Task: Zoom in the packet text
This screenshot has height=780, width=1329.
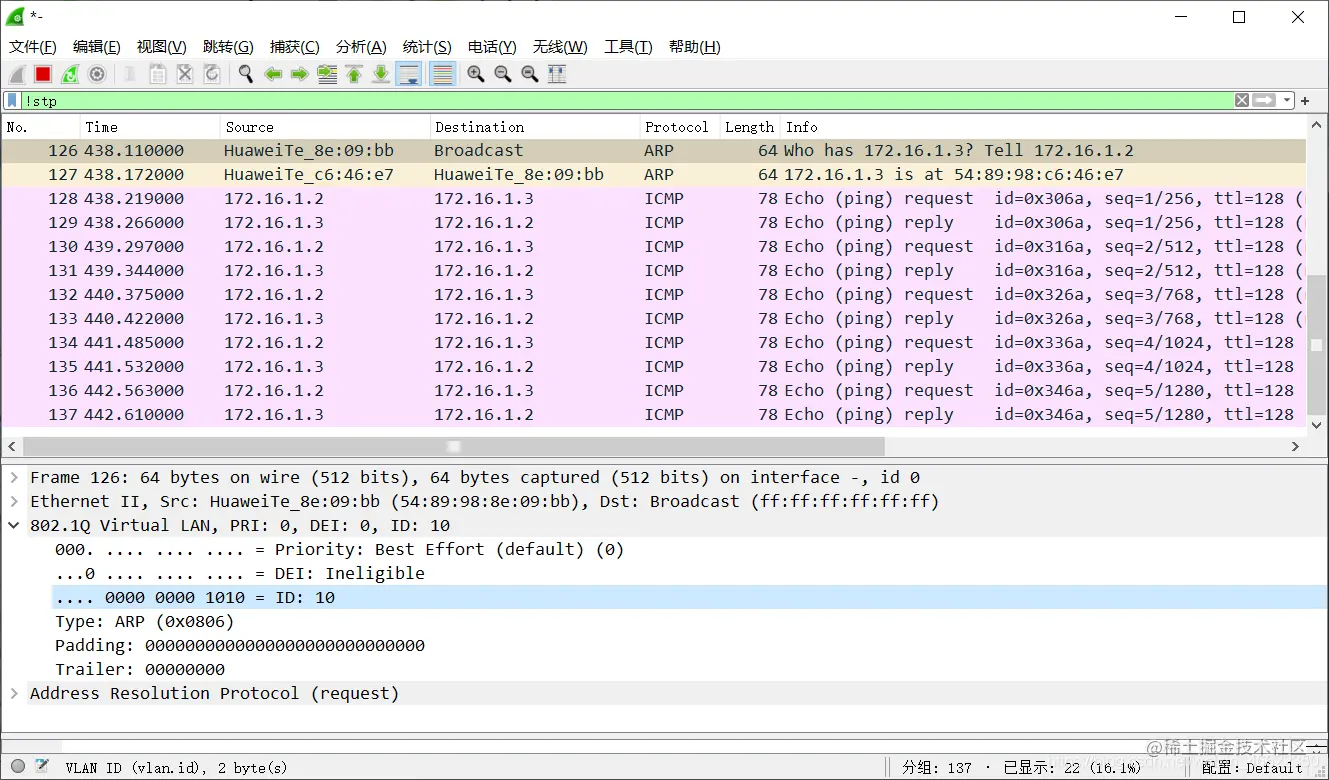Action: 476,74
